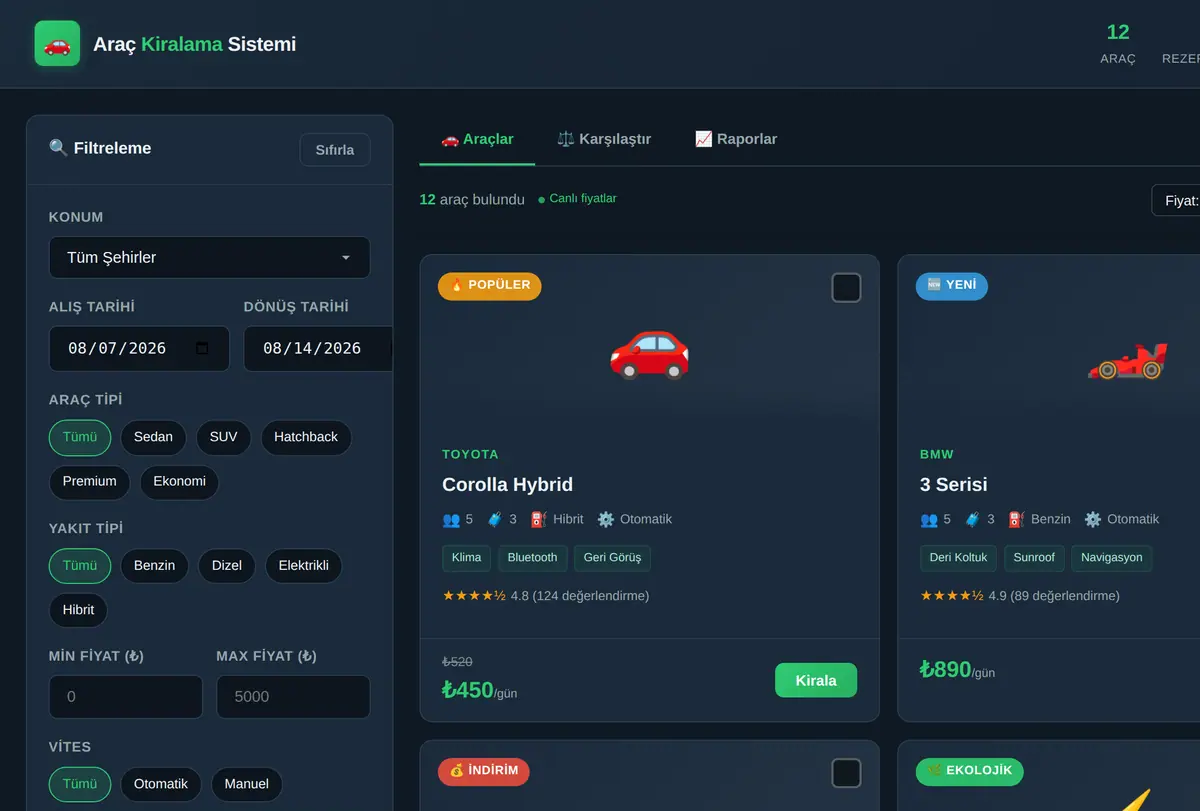Open the Fiyat sort dropdown
Image resolution: width=1200 pixels, height=811 pixels.
[x=1176, y=200]
